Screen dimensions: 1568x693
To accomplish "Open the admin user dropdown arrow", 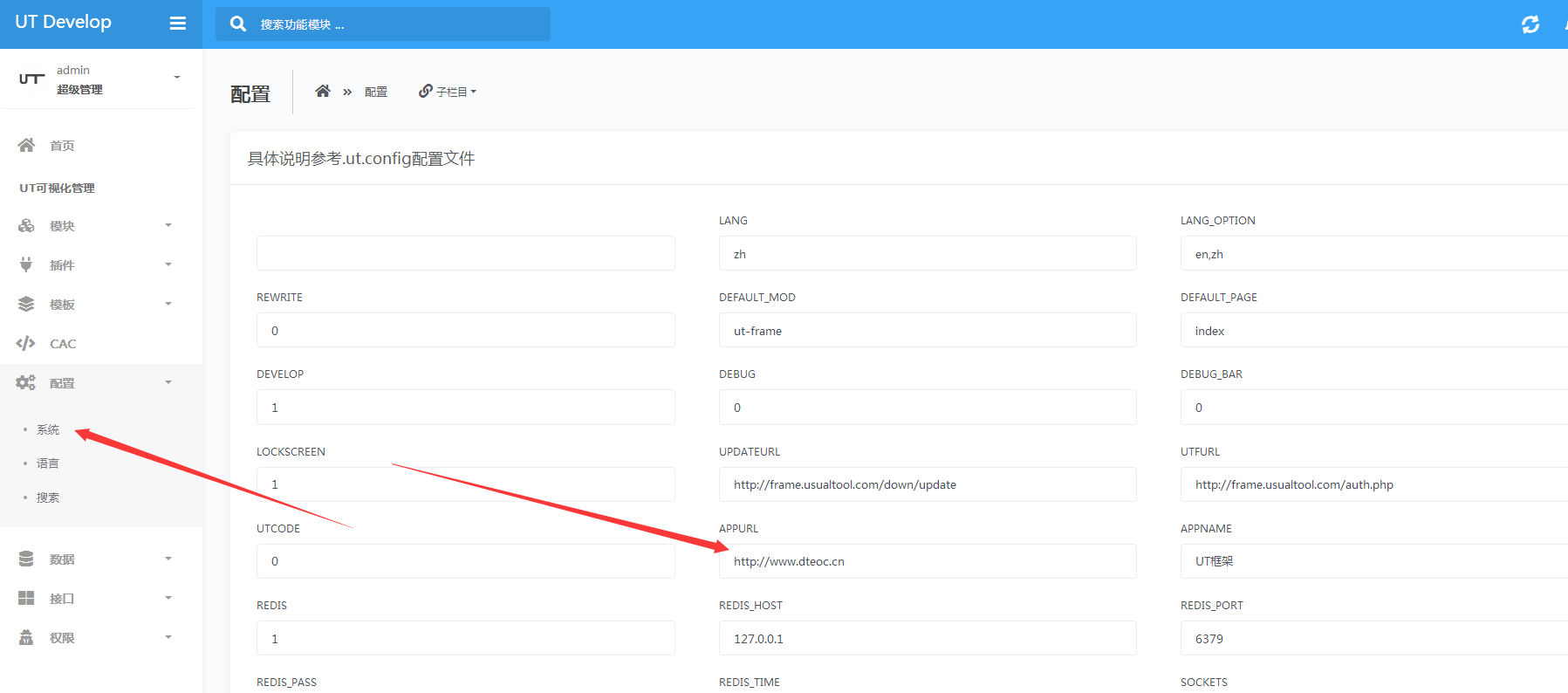I will click(177, 78).
